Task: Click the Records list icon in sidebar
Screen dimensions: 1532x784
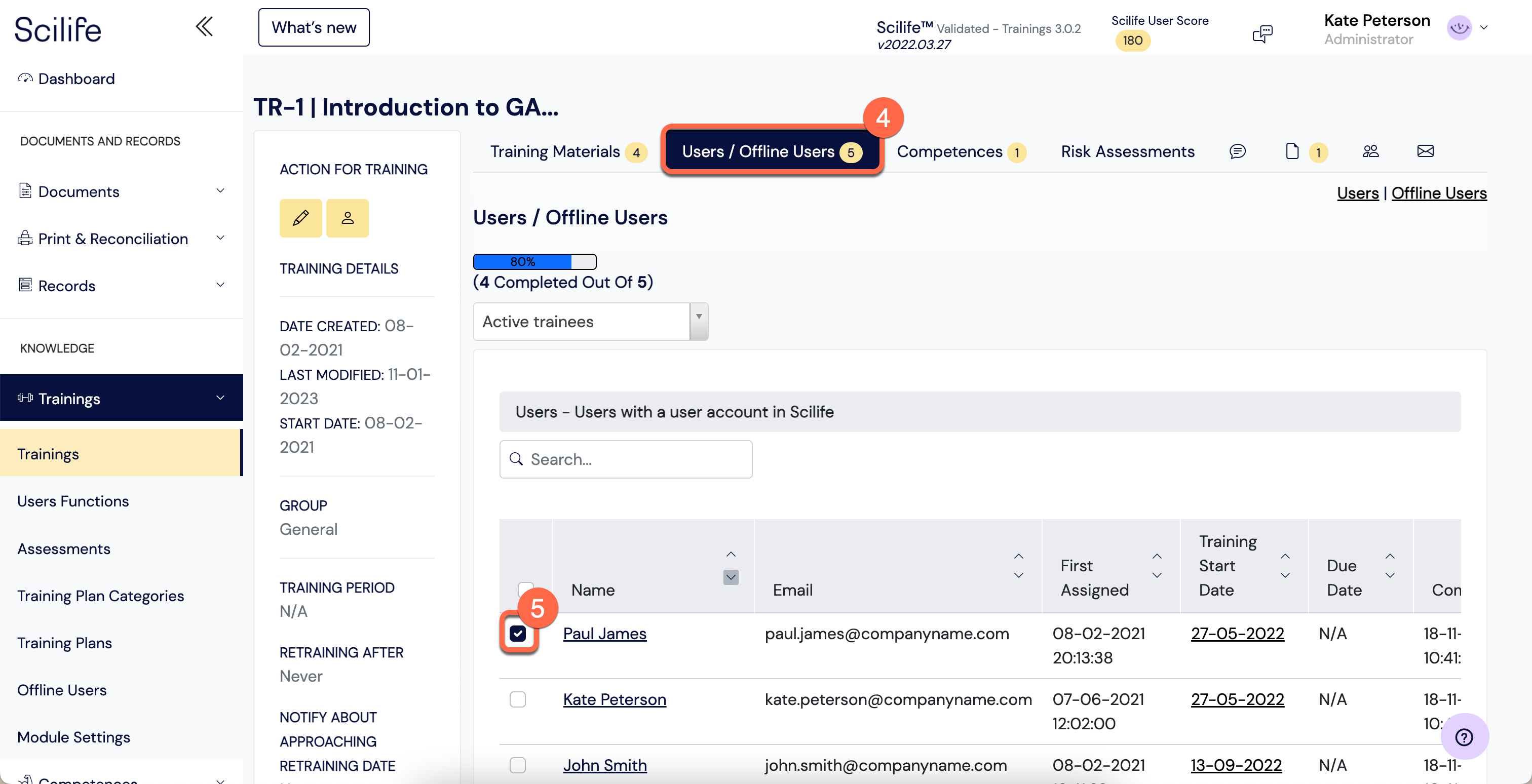Action: click(x=25, y=285)
